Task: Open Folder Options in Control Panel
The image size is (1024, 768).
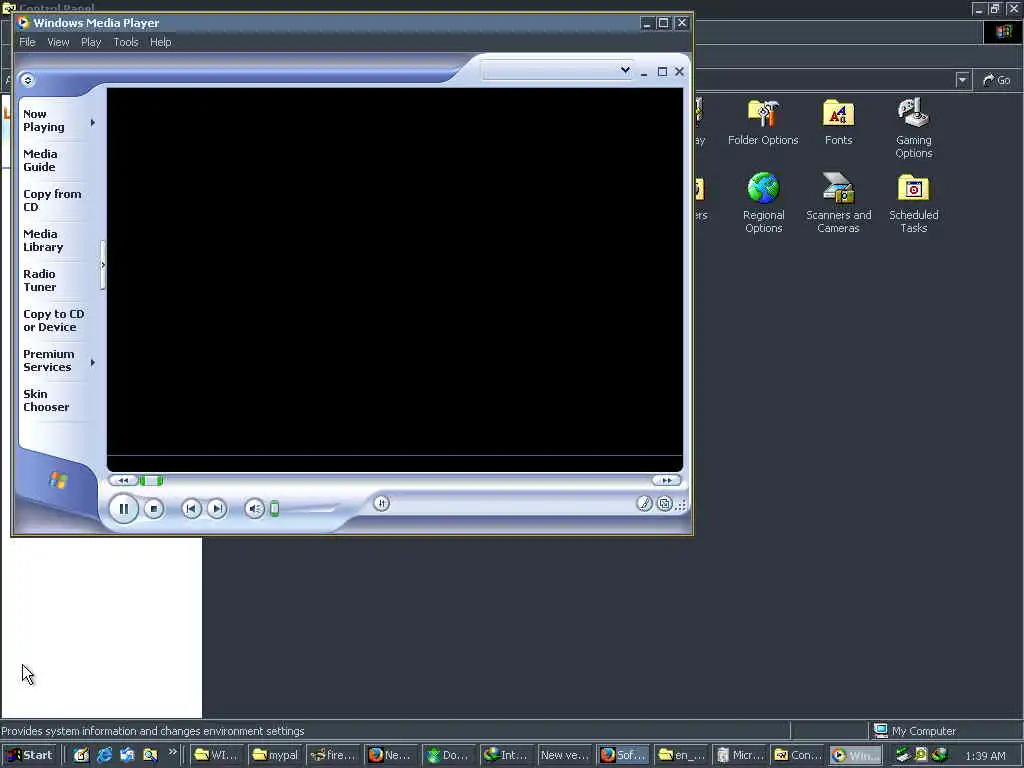Action: (x=763, y=122)
